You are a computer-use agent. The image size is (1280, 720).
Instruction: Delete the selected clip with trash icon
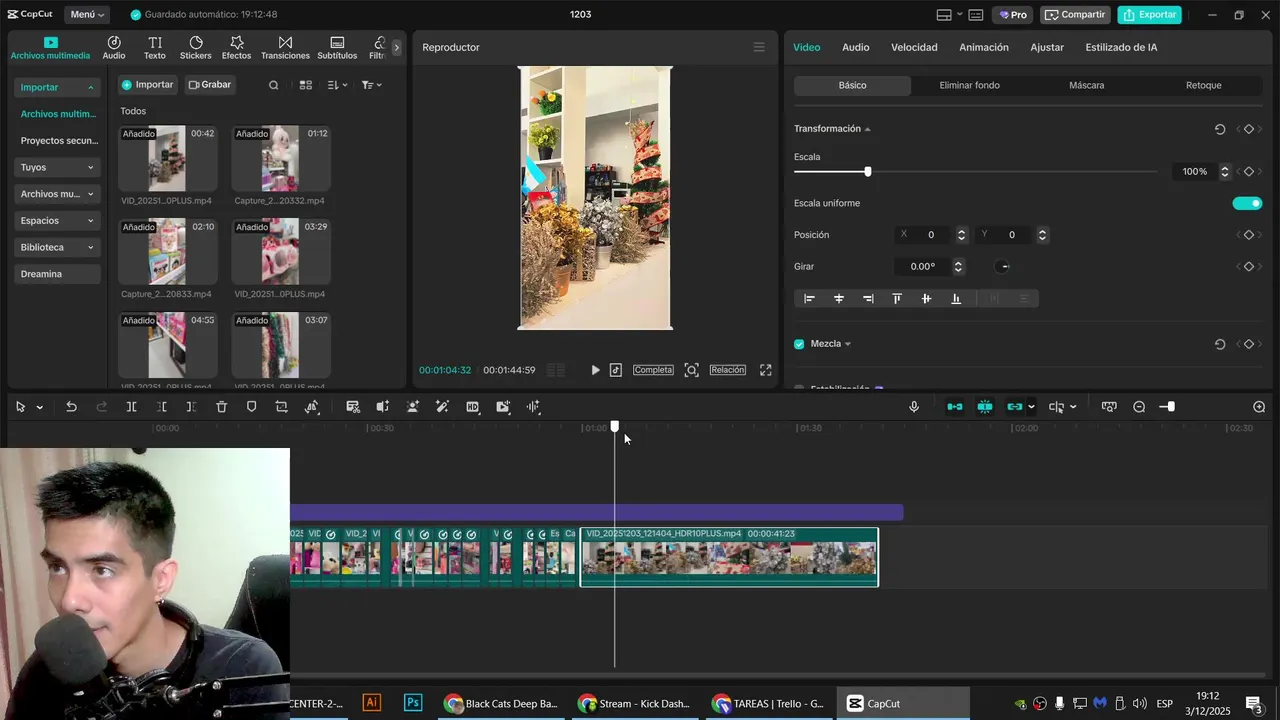(222, 407)
